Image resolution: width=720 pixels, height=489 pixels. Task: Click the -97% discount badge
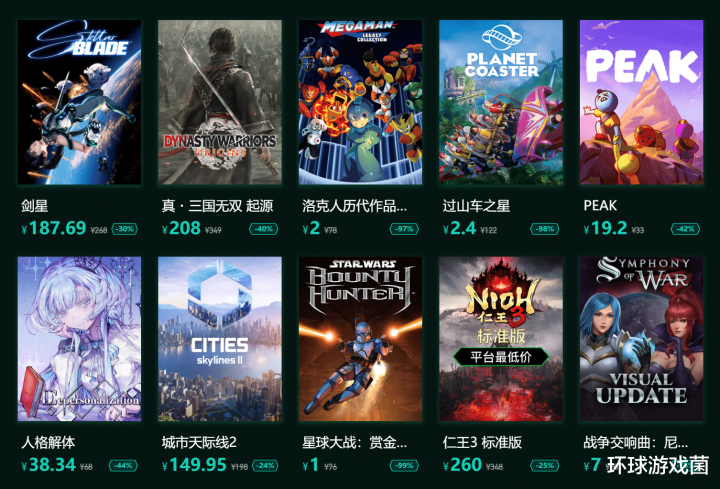(x=405, y=229)
